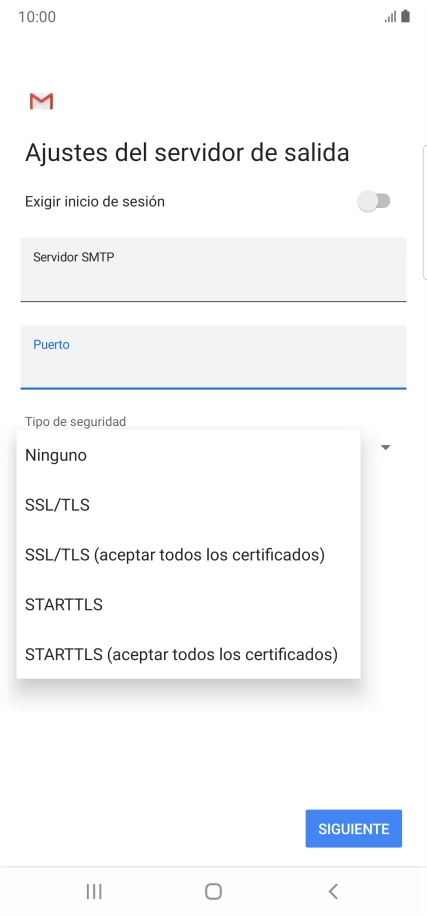Select the plain SSL/TLS option
The image size is (427, 916).
(x=188, y=505)
